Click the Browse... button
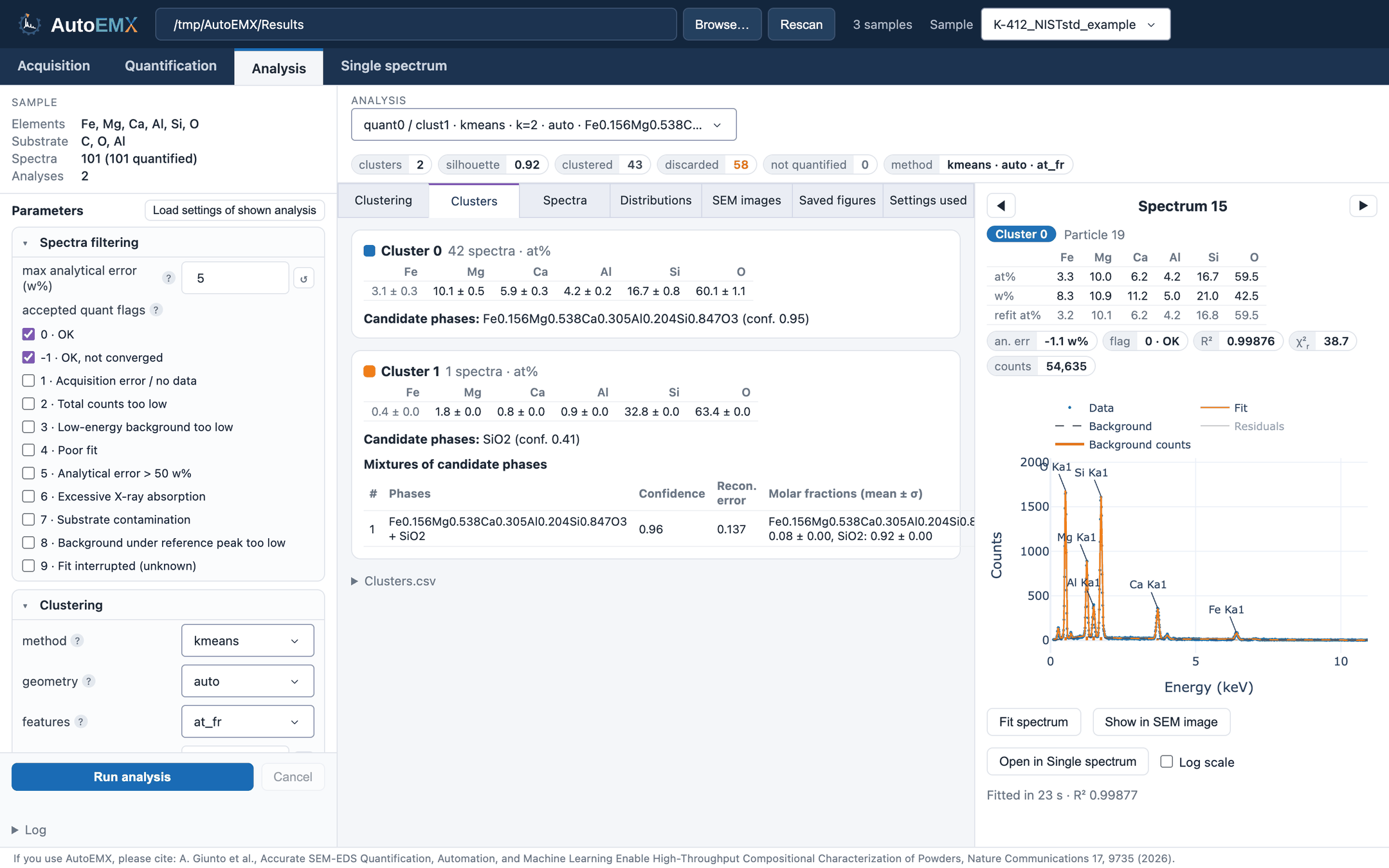This screenshot has height=868, width=1389. point(722,24)
